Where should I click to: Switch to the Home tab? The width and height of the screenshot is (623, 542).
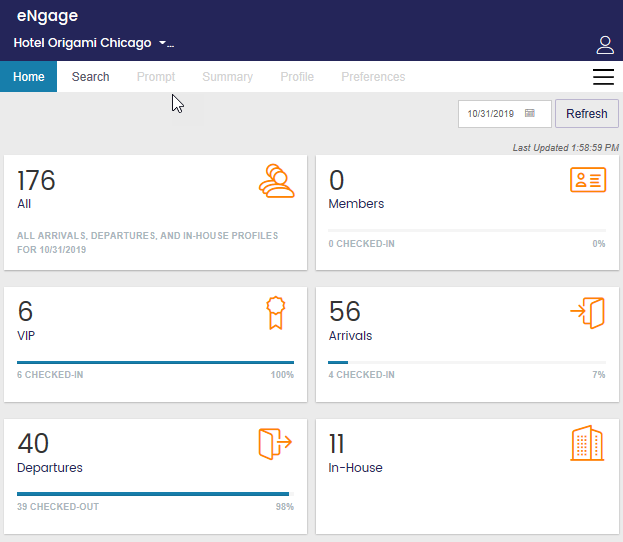[x=29, y=76]
